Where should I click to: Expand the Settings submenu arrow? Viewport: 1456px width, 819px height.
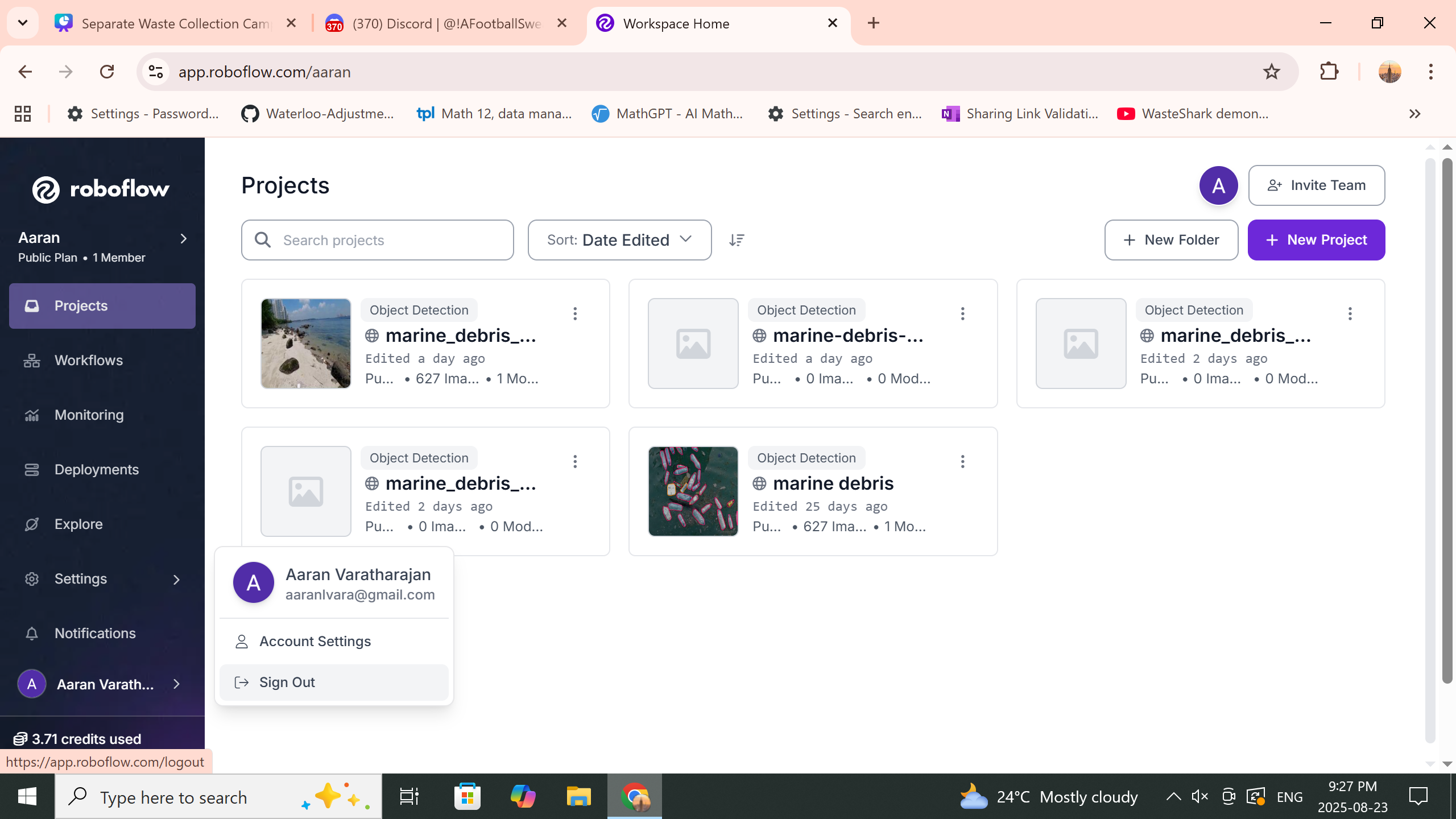pyautogui.click(x=176, y=579)
